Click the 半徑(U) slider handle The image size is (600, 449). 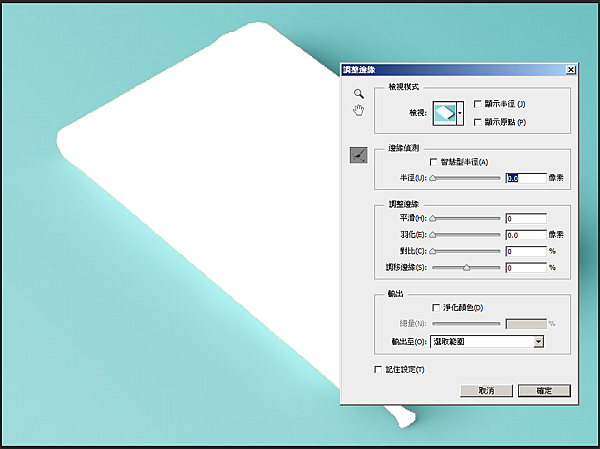[433, 178]
